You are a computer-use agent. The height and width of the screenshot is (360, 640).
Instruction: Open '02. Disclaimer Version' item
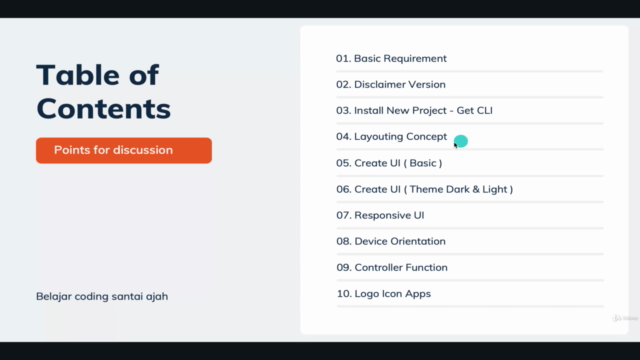click(x=391, y=84)
